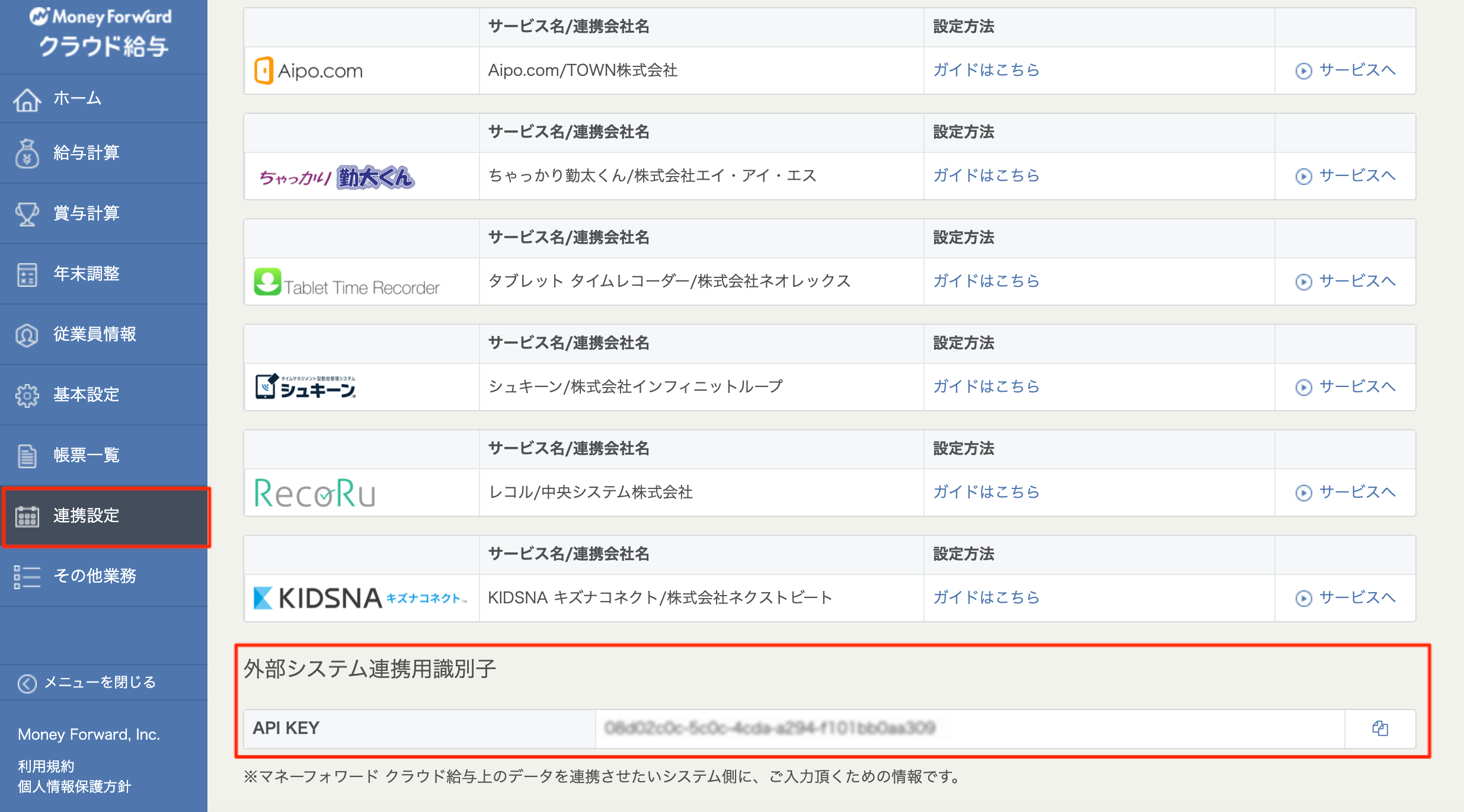1464x812 pixels.
Task: Click the Aipo.com logo
Action: (x=308, y=71)
